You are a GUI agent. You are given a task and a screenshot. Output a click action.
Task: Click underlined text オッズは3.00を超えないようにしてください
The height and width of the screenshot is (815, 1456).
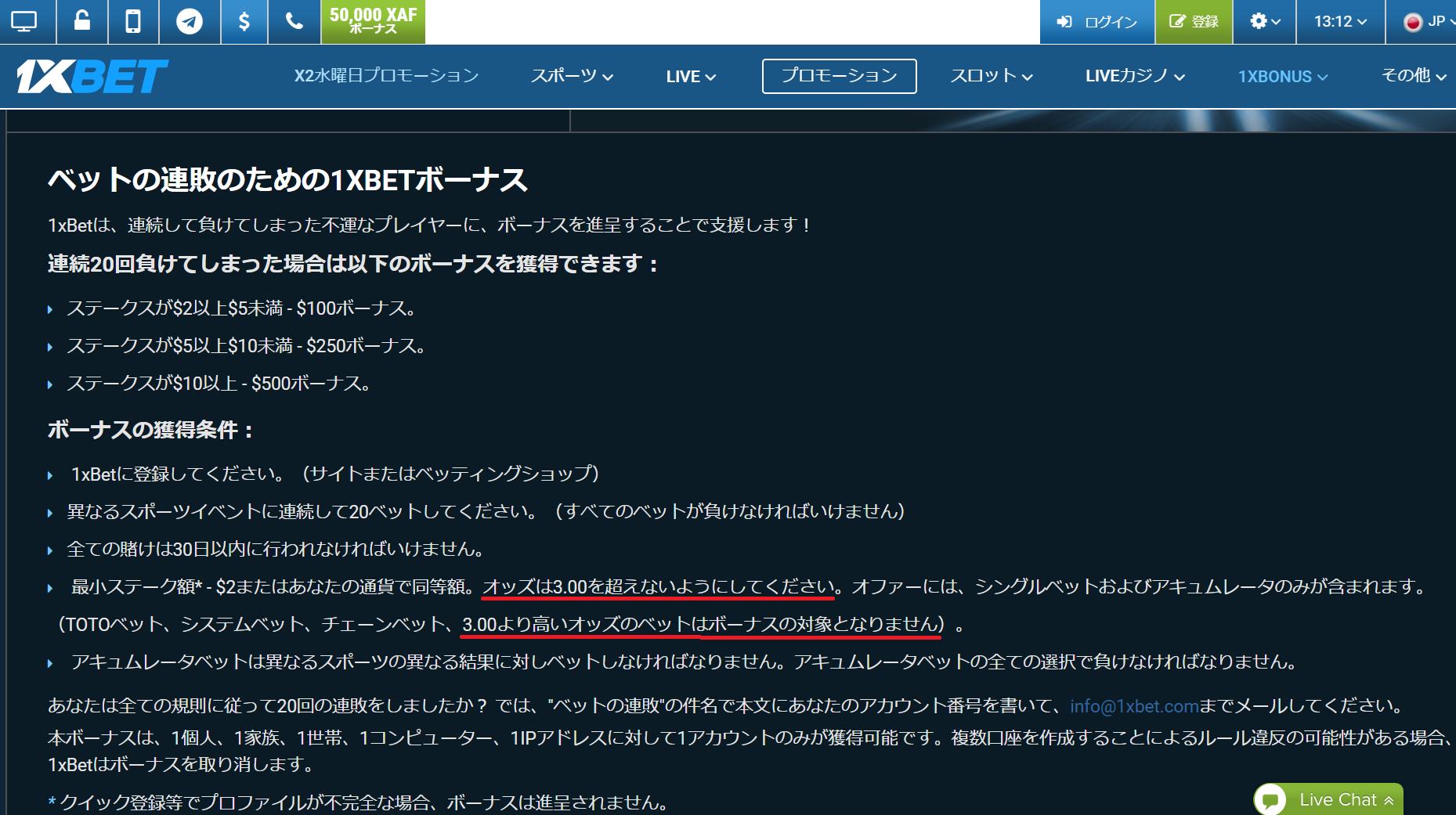[x=658, y=586]
